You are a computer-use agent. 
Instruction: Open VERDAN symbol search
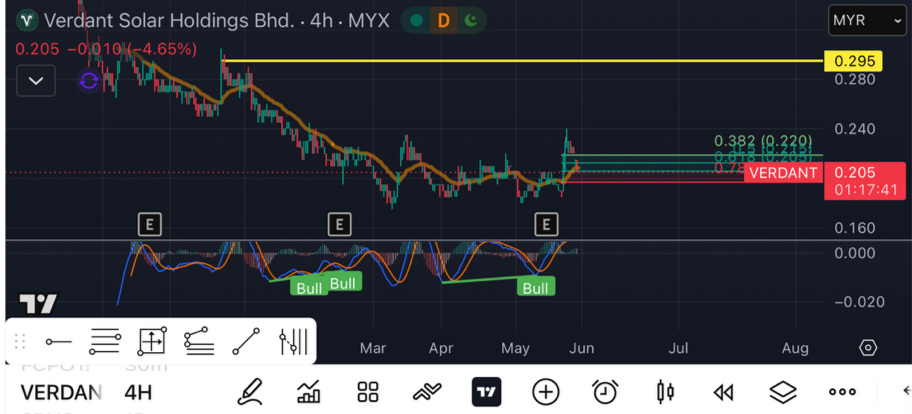[60, 392]
